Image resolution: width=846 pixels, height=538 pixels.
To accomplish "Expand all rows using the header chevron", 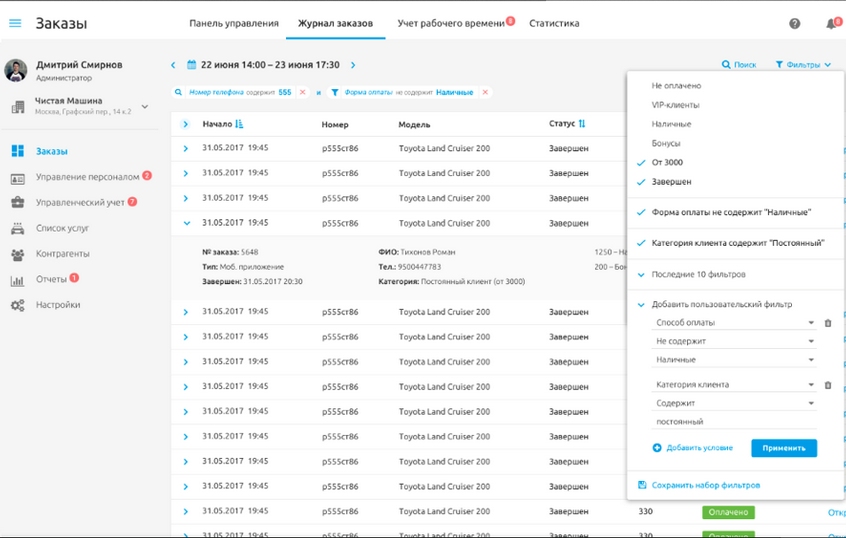I will click(x=185, y=125).
